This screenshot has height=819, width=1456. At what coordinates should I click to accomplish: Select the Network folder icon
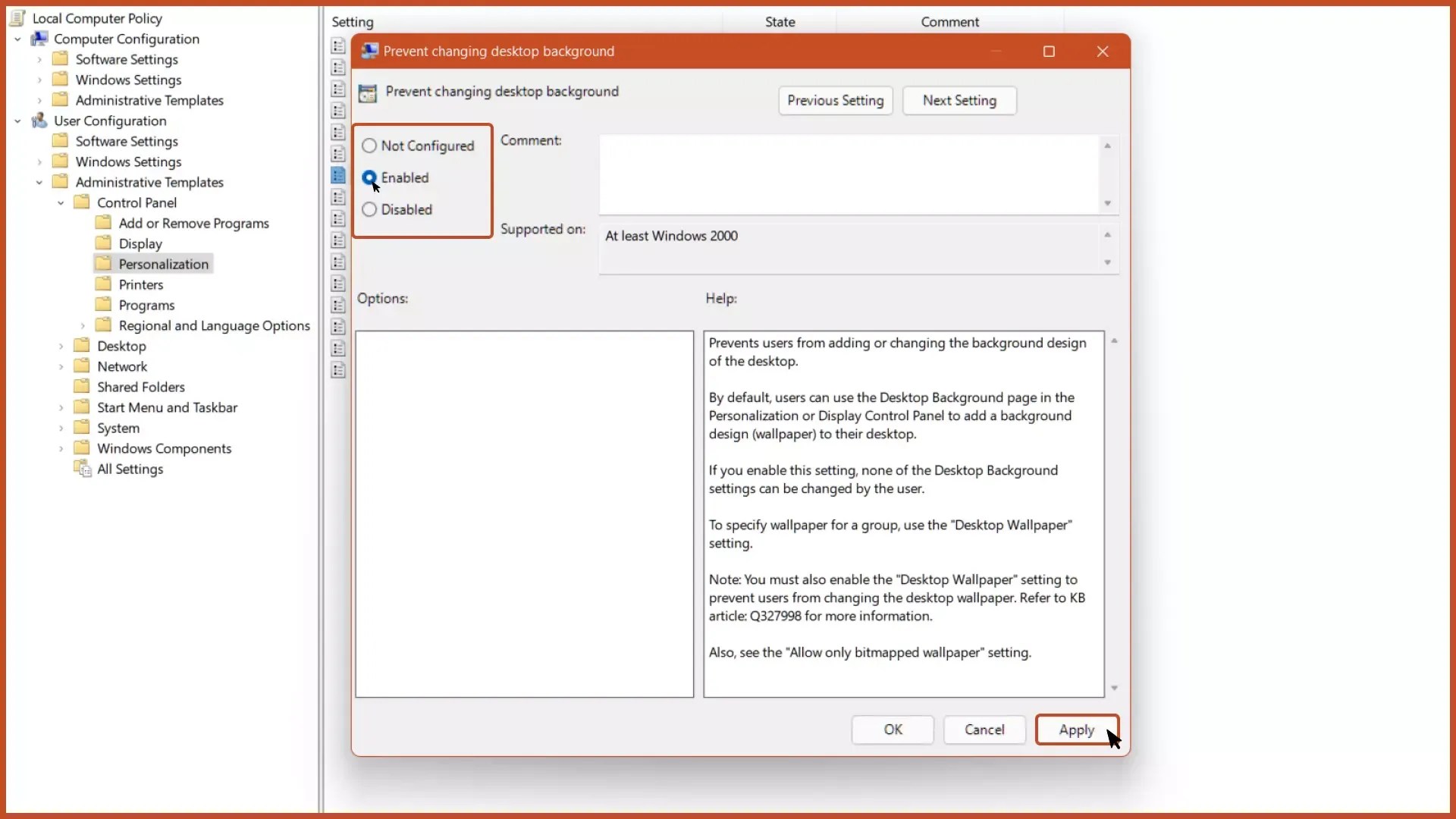pos(83,366)
